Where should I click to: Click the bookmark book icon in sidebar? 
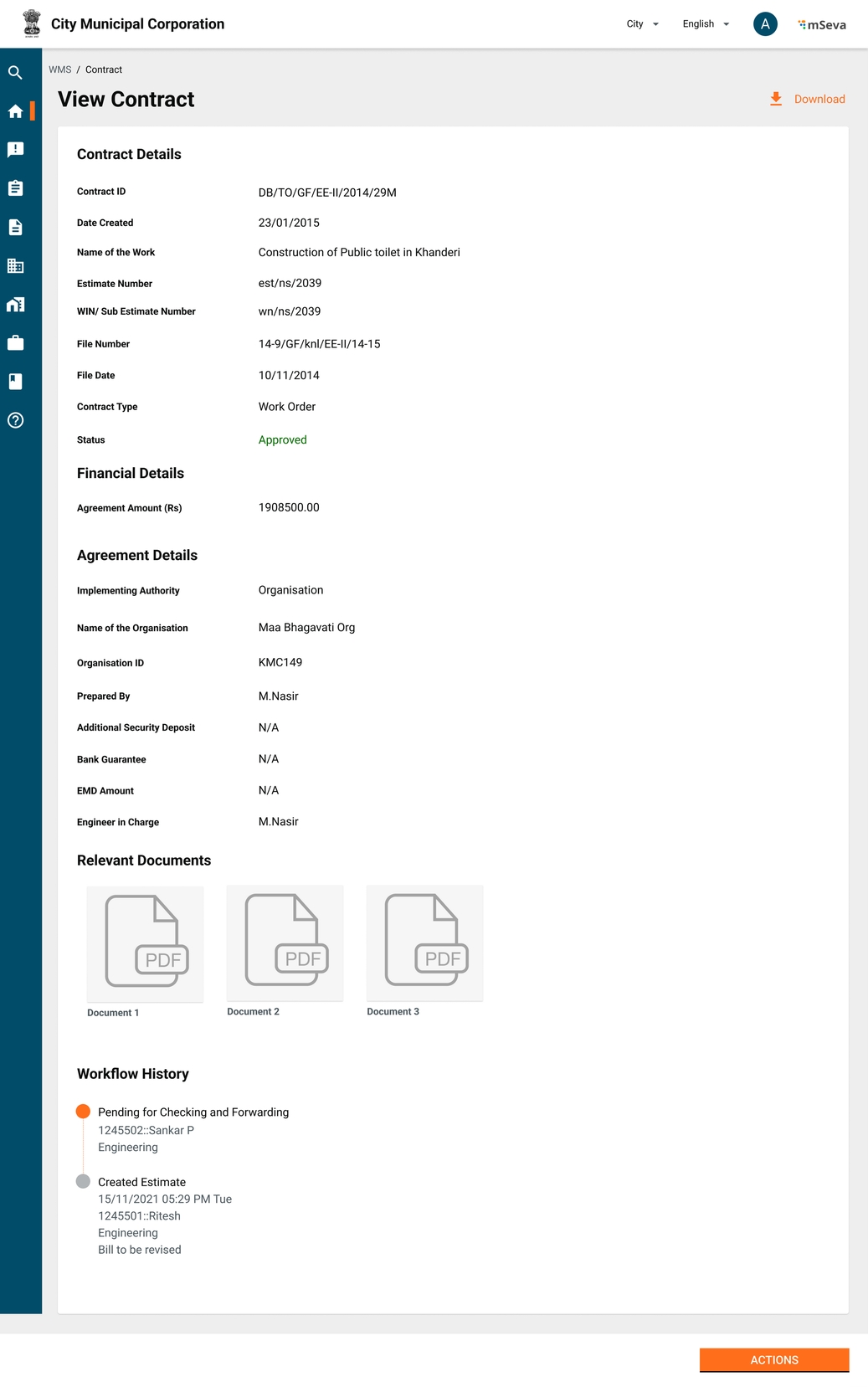pos(15,382)
